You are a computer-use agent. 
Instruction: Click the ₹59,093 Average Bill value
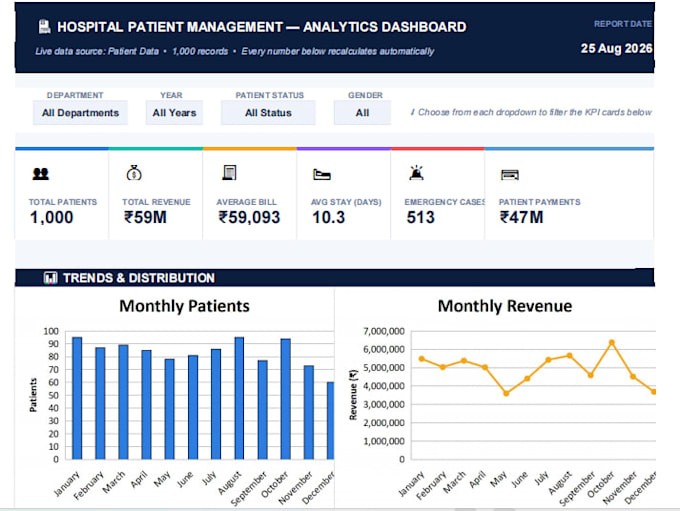point(249,217)
